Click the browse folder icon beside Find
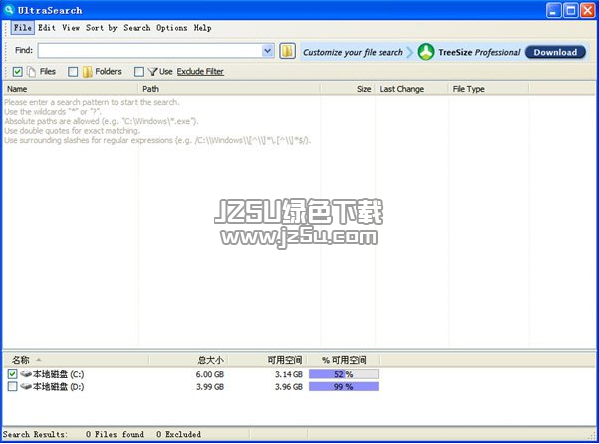The height and width of the screenshot is (444, 599). pos(287,51)
